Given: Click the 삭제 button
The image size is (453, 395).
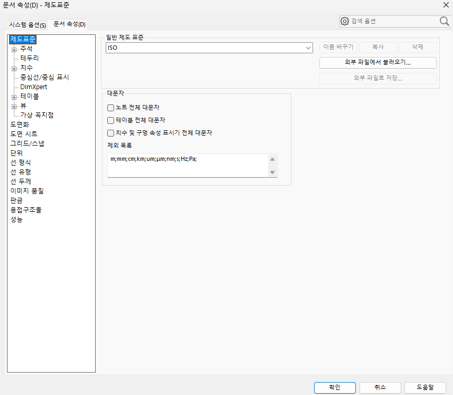Looking at the screenshot, I should pyautogui.click(x=417, y=47).
